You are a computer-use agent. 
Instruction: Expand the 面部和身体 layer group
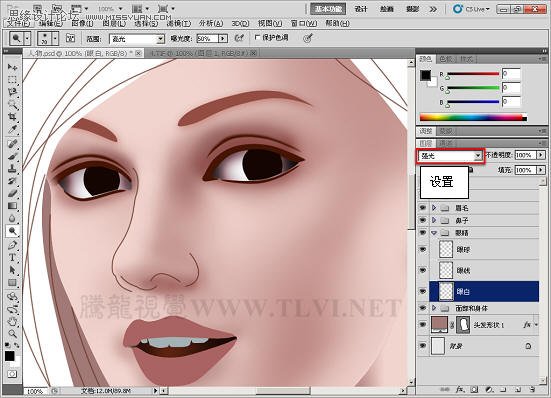434,308
